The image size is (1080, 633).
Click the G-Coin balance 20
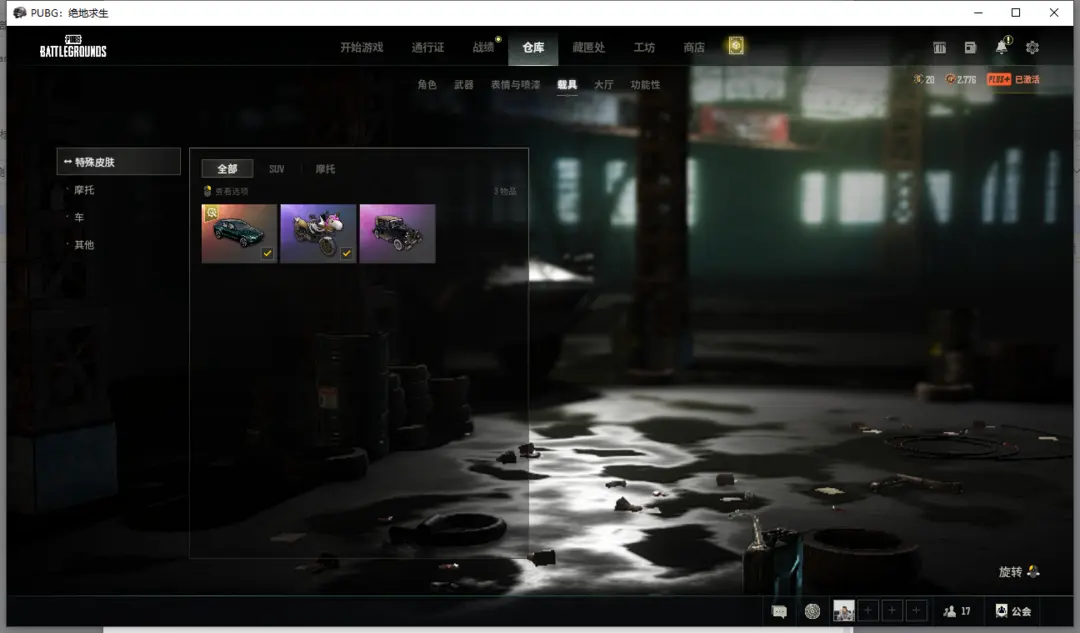[x=924, y=79]
